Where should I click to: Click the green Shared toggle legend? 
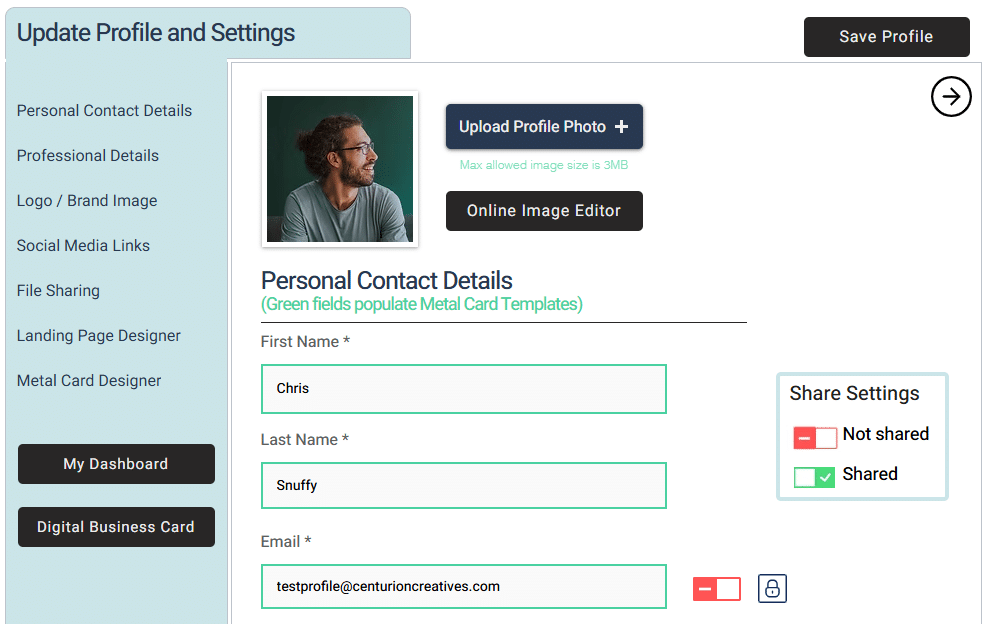815,477
